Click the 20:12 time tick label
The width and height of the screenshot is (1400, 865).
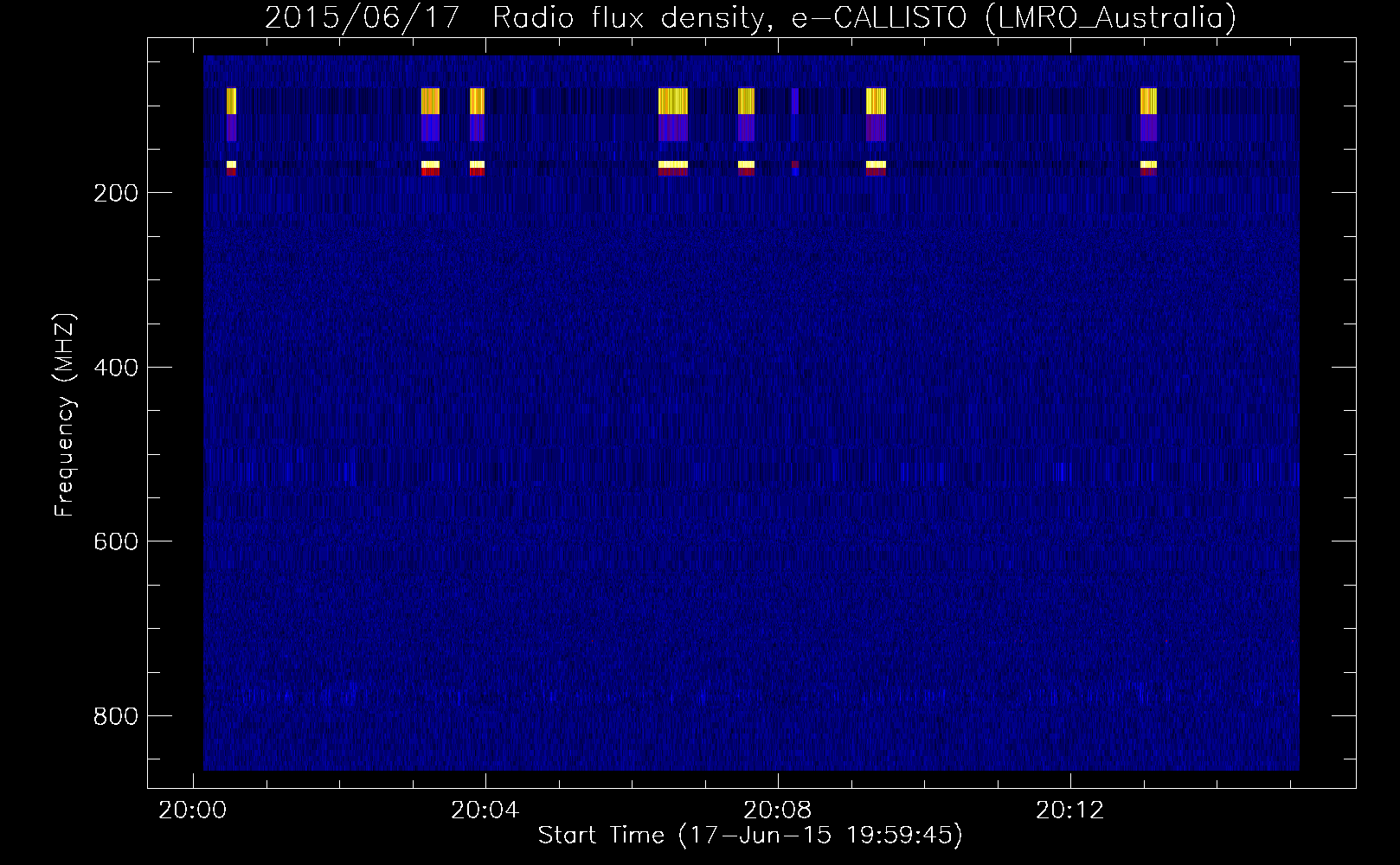pos(1070,811)
